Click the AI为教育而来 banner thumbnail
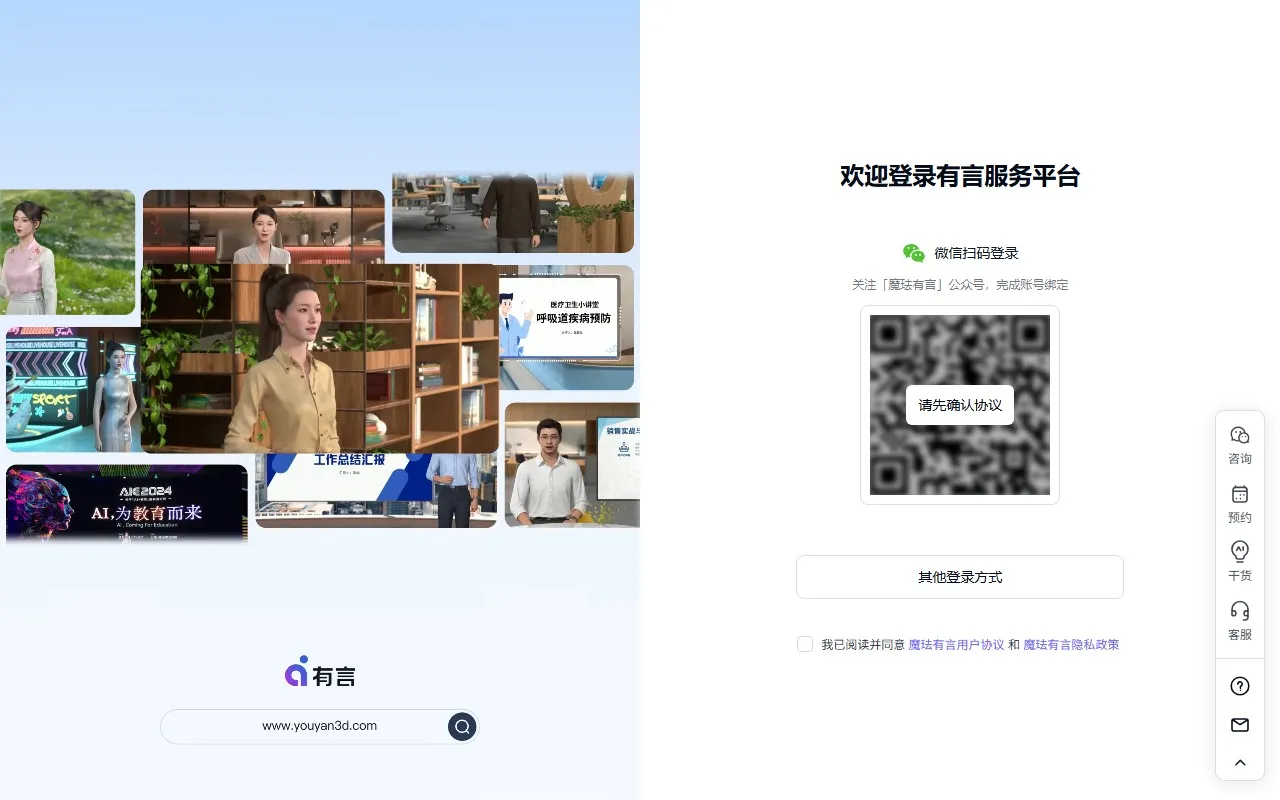 pyautogui.click(x=127, y=504)
